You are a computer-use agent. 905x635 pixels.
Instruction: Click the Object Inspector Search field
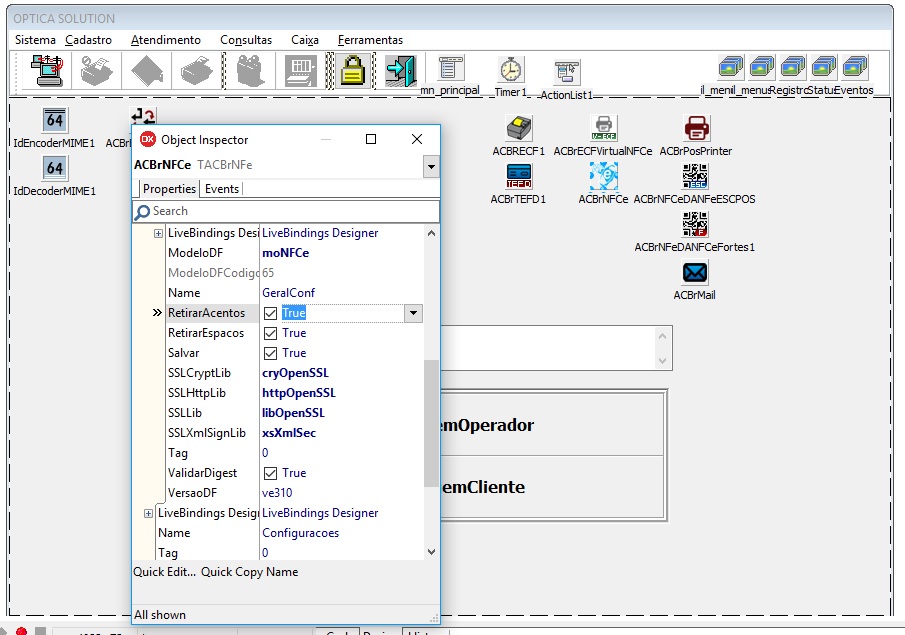(286, 211)
